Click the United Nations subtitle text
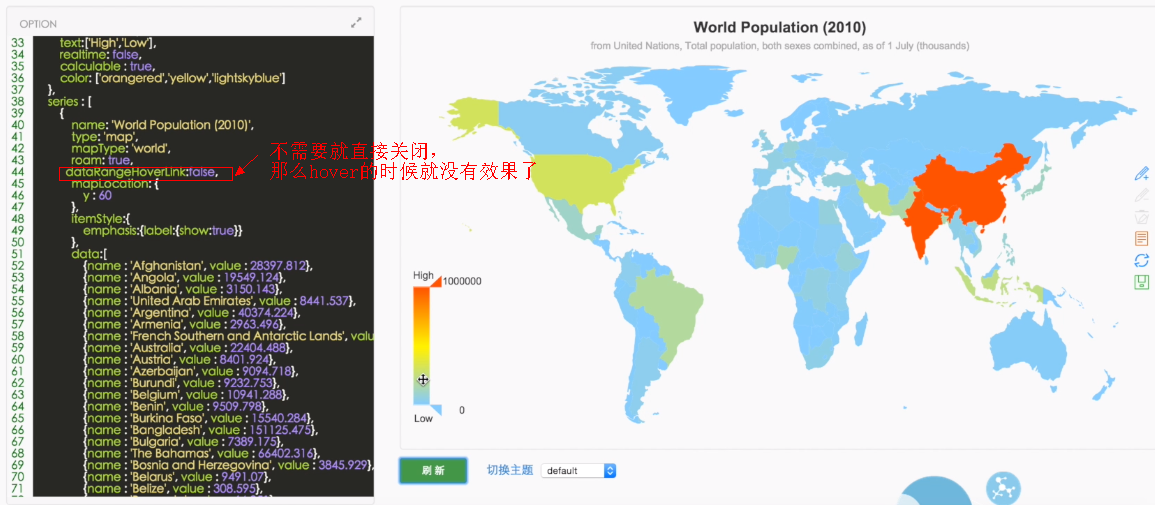This screenshot has width=1155, height=505. tap(779, 46)
